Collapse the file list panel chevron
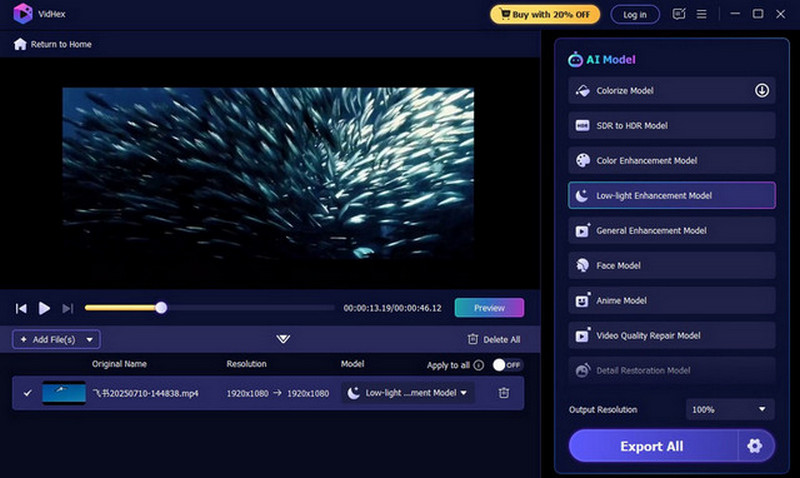The image size is (800, 478). tap(283, 340)
